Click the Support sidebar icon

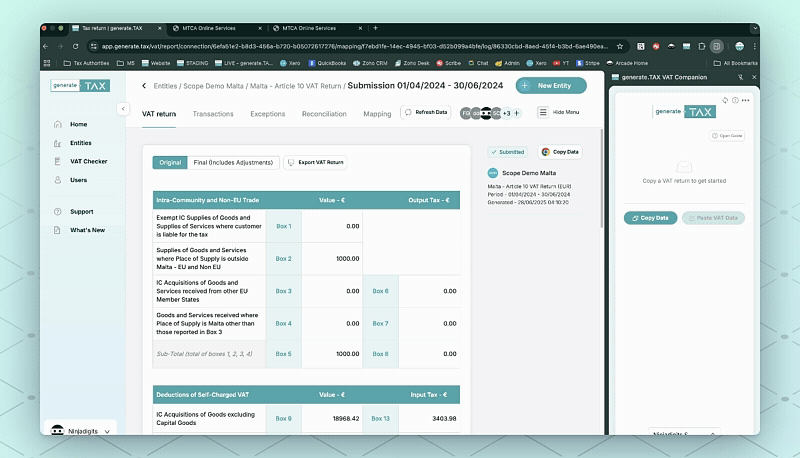(58, 211)
